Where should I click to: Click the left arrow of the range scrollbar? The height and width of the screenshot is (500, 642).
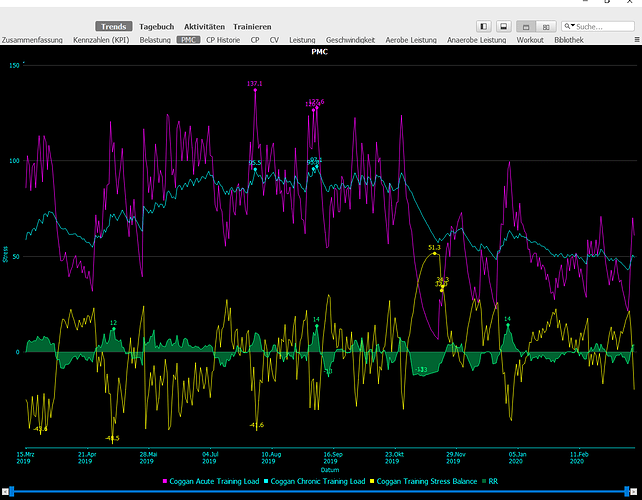coord(5,491)
